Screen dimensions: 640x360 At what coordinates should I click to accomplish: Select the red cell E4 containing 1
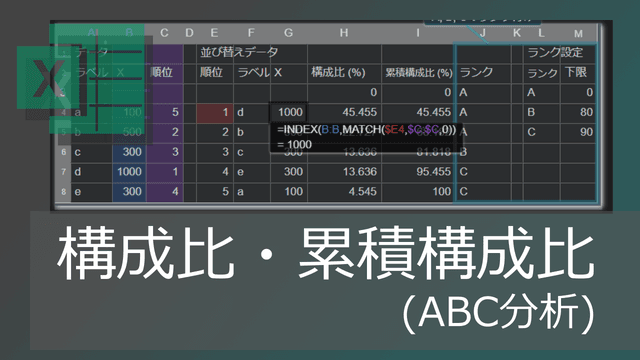point(215,113)
